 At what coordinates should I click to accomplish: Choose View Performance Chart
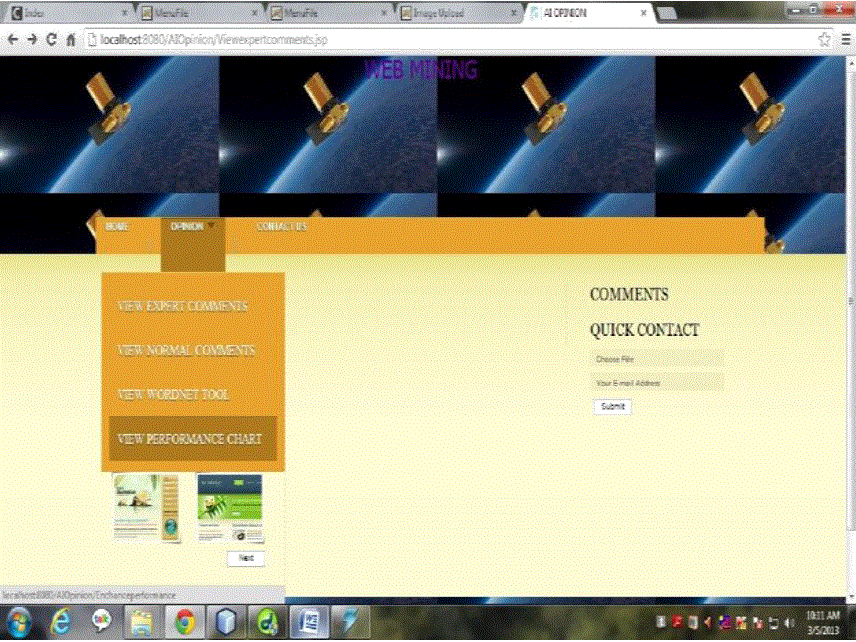[x=190, y=439]
